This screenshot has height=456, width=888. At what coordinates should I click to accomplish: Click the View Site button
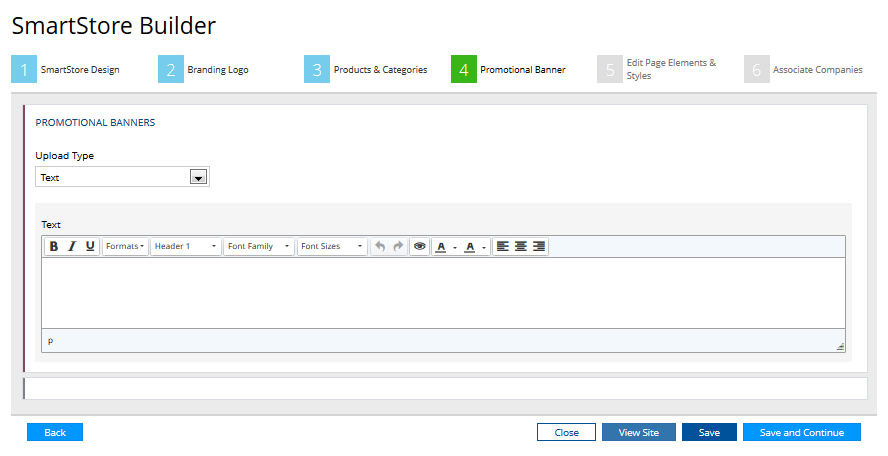click(x=638, y=432)
